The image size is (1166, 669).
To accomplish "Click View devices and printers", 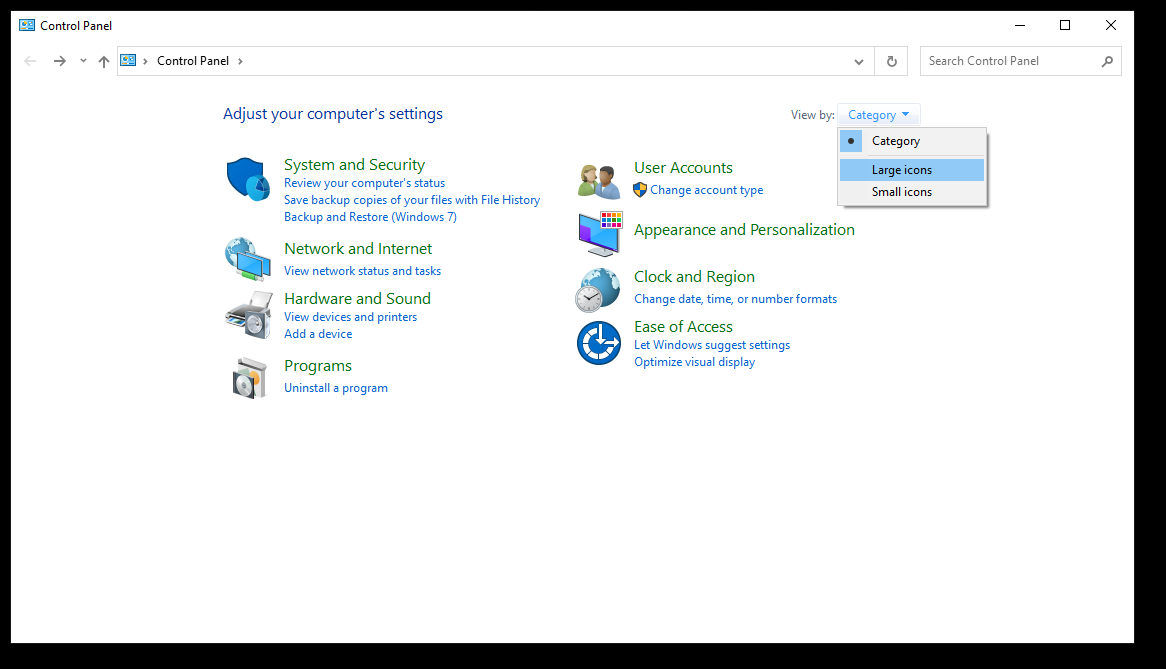I will [350, 317].
